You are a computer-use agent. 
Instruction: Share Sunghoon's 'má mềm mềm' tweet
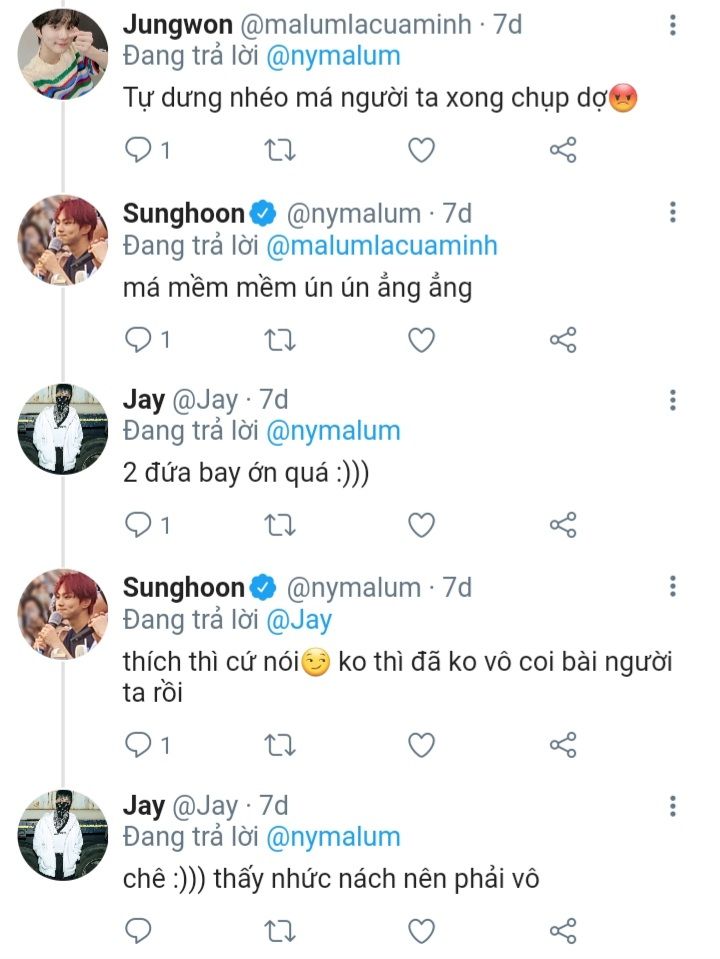pyautogui.click(x=563, y=340)
